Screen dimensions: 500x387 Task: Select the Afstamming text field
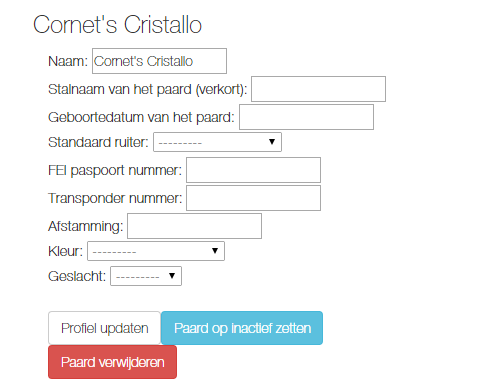point(194,226)
